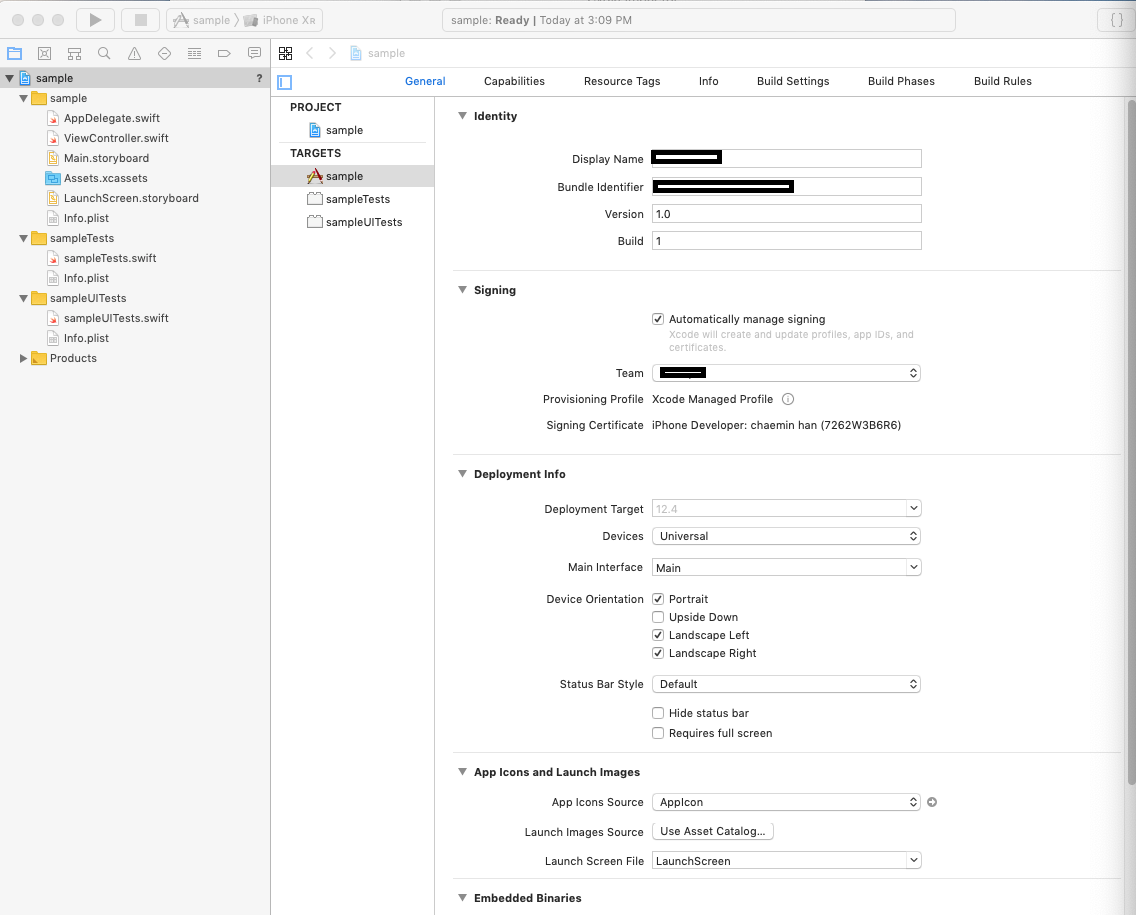Screen dimensions: 1136x915
Task: Open the Symbol navigator
Action: [74, 53]
